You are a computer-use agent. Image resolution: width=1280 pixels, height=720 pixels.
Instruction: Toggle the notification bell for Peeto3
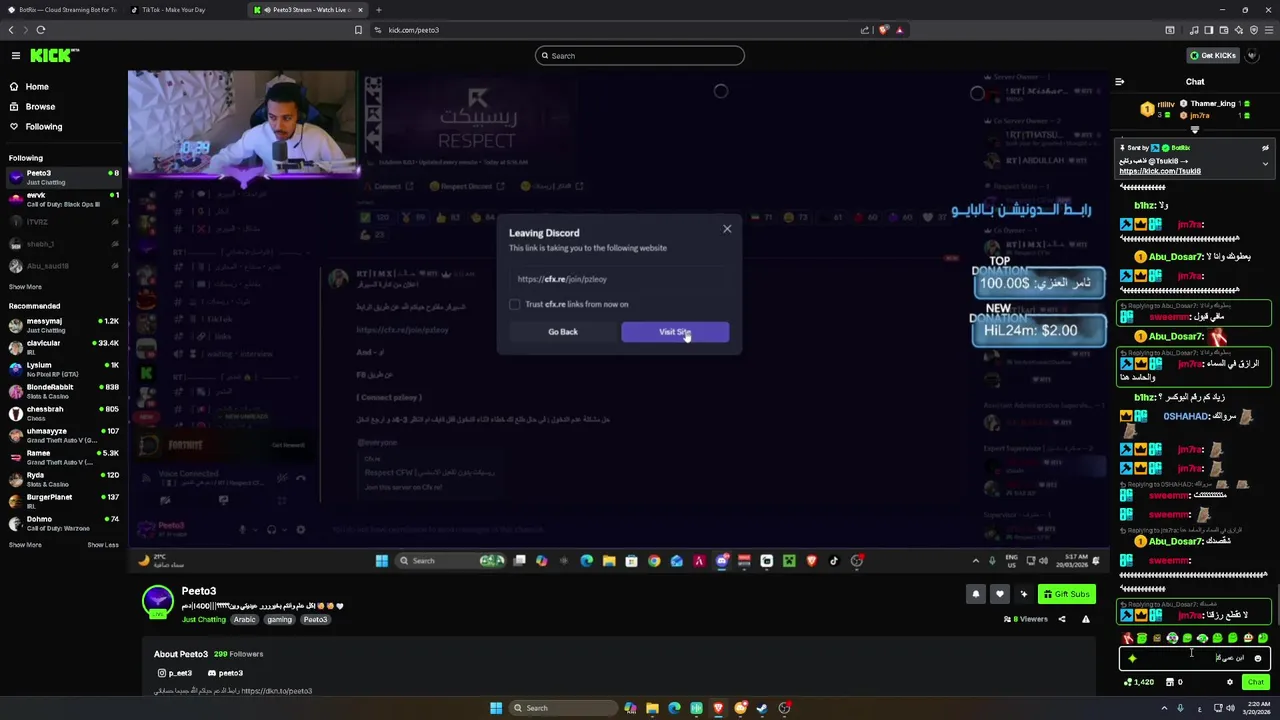click(x=976, y=594)
